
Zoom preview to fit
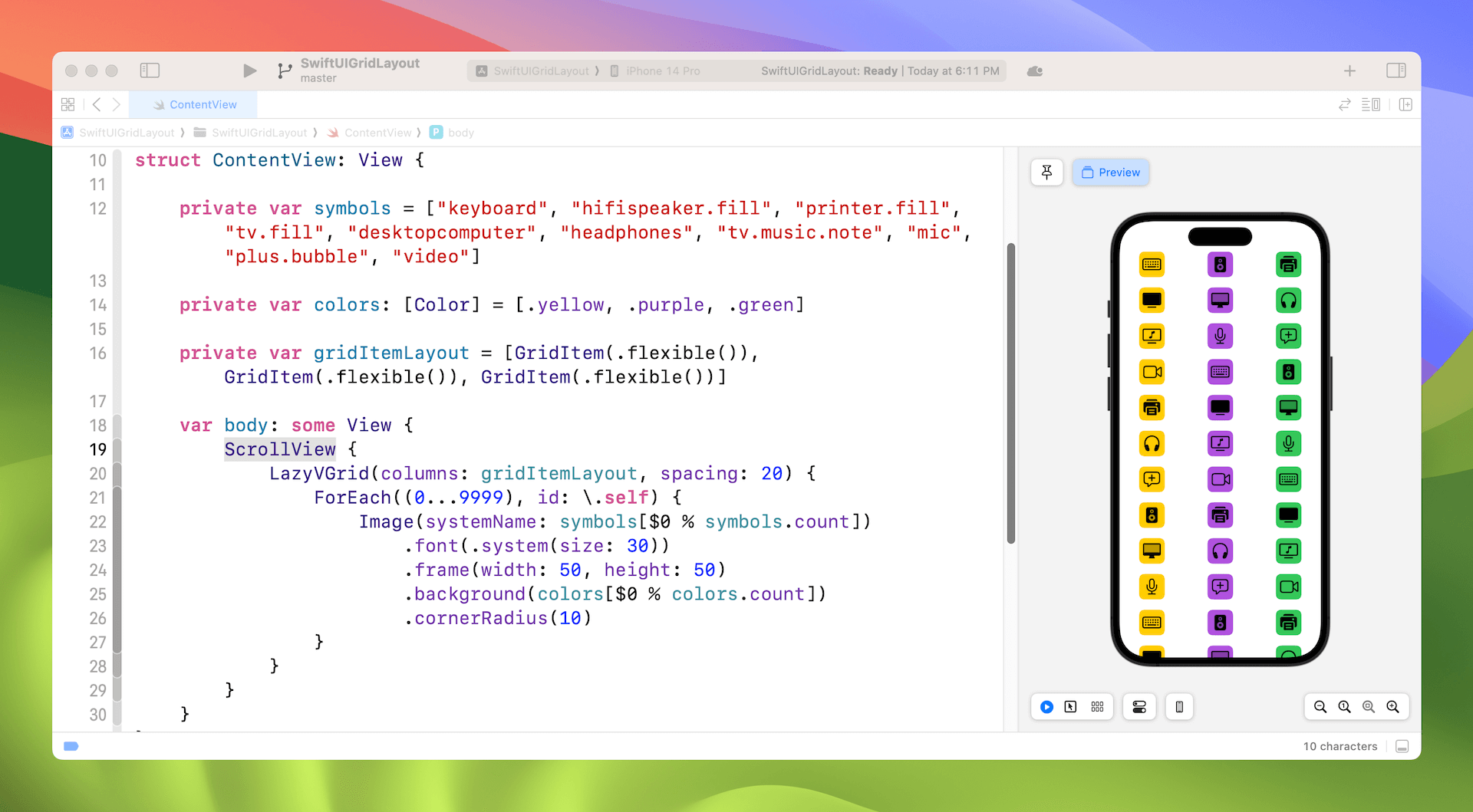click(1369, 707)
